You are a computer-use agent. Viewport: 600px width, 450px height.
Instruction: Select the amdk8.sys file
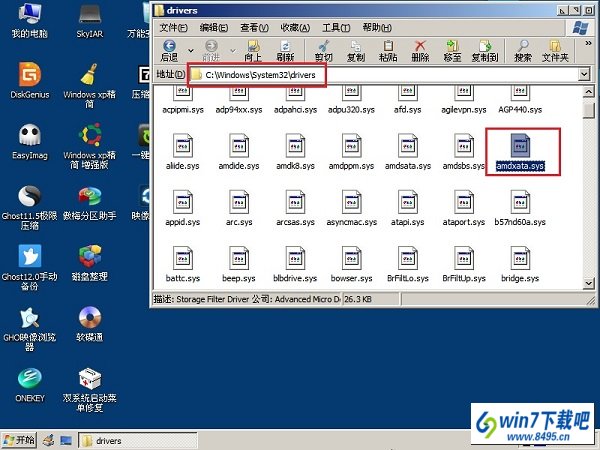[295, 152]
